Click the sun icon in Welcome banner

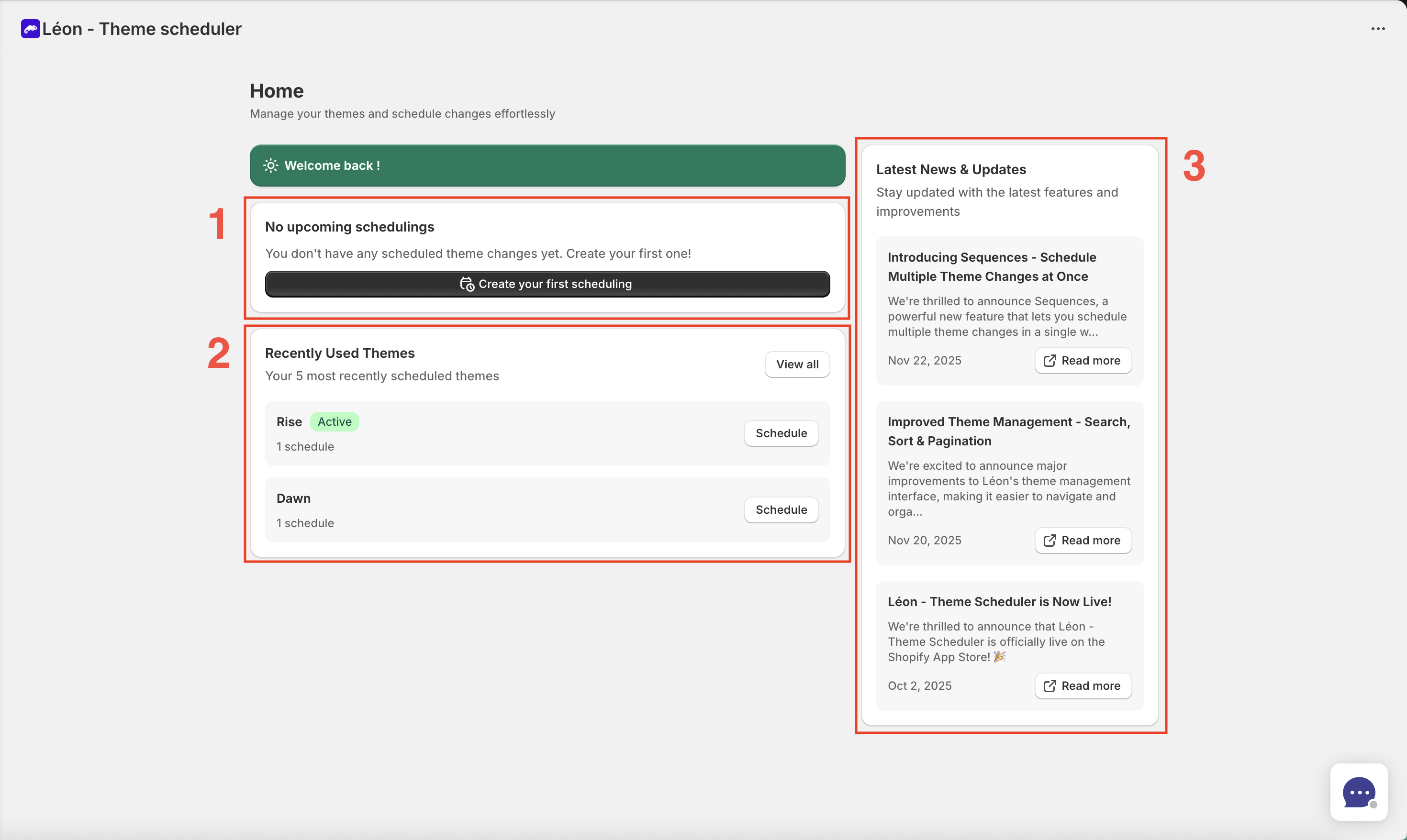click(x=271, y=166)
